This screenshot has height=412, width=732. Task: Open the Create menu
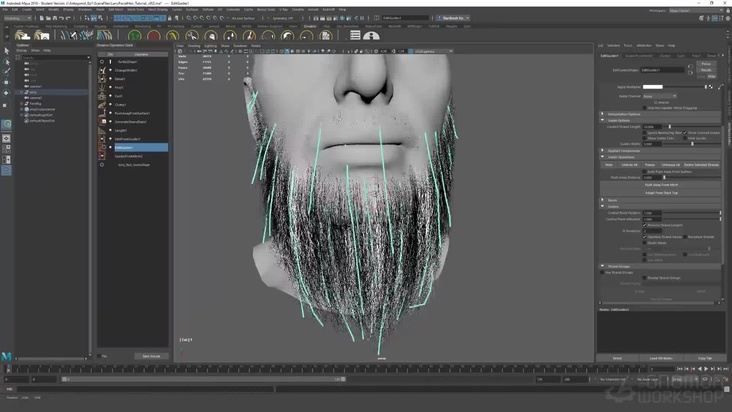coord(26,9)
